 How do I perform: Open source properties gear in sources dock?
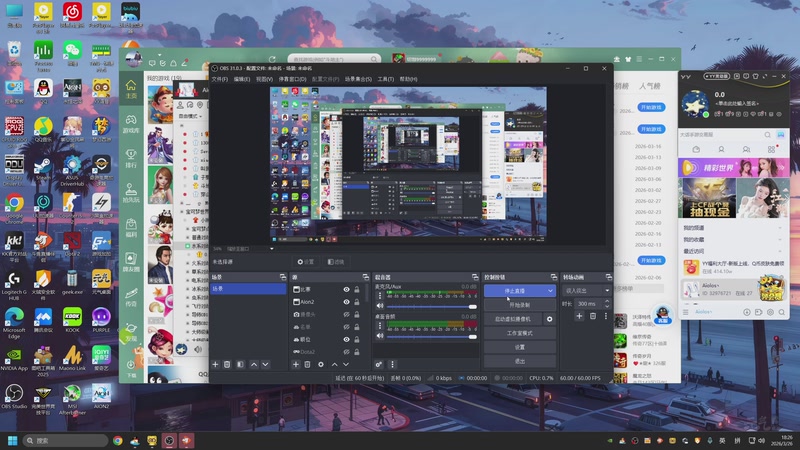click(321, 364)
